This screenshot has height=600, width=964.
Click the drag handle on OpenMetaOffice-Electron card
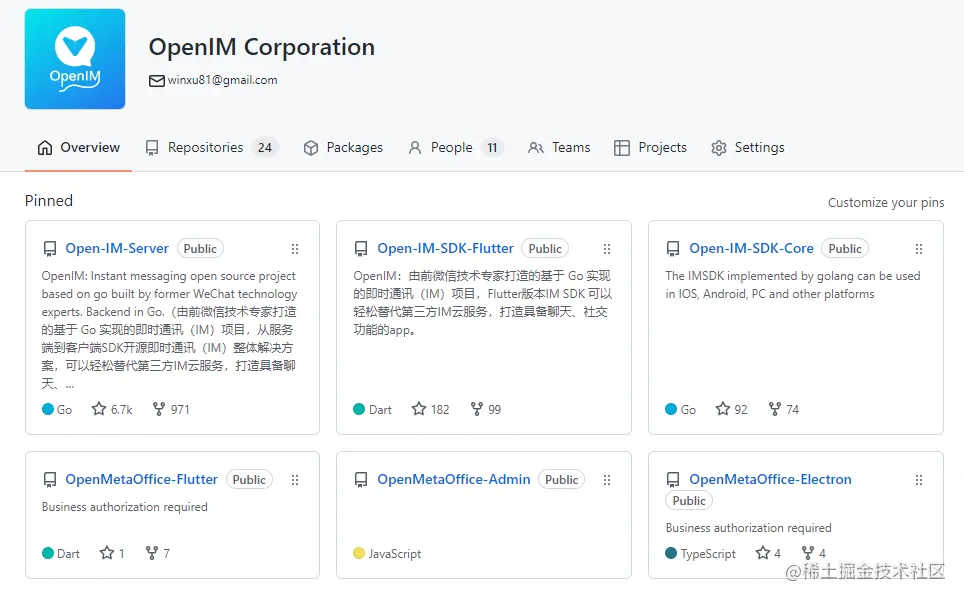coord(919,480)
